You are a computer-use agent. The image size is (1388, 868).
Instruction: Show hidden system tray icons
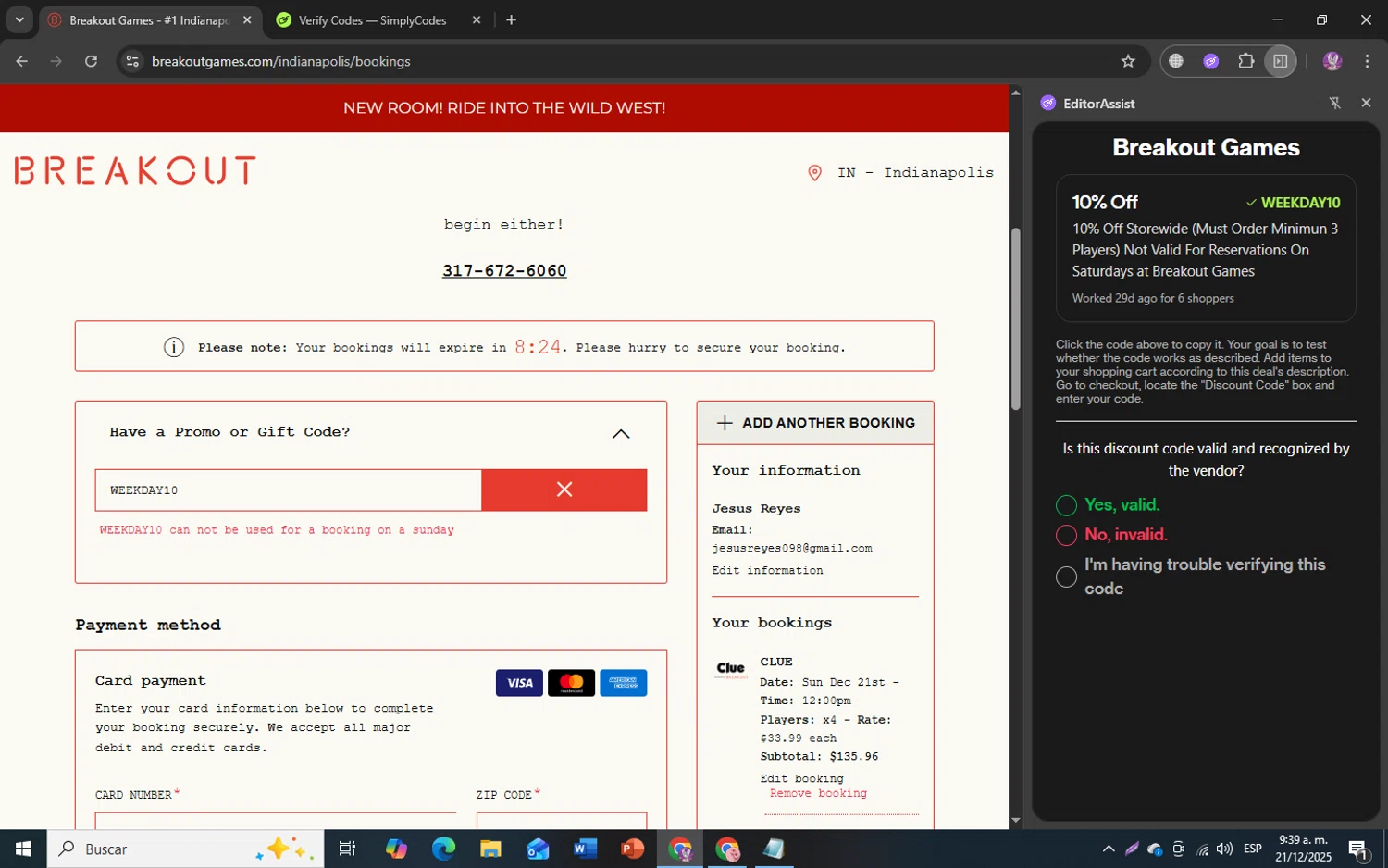[x=1109, y=849]
